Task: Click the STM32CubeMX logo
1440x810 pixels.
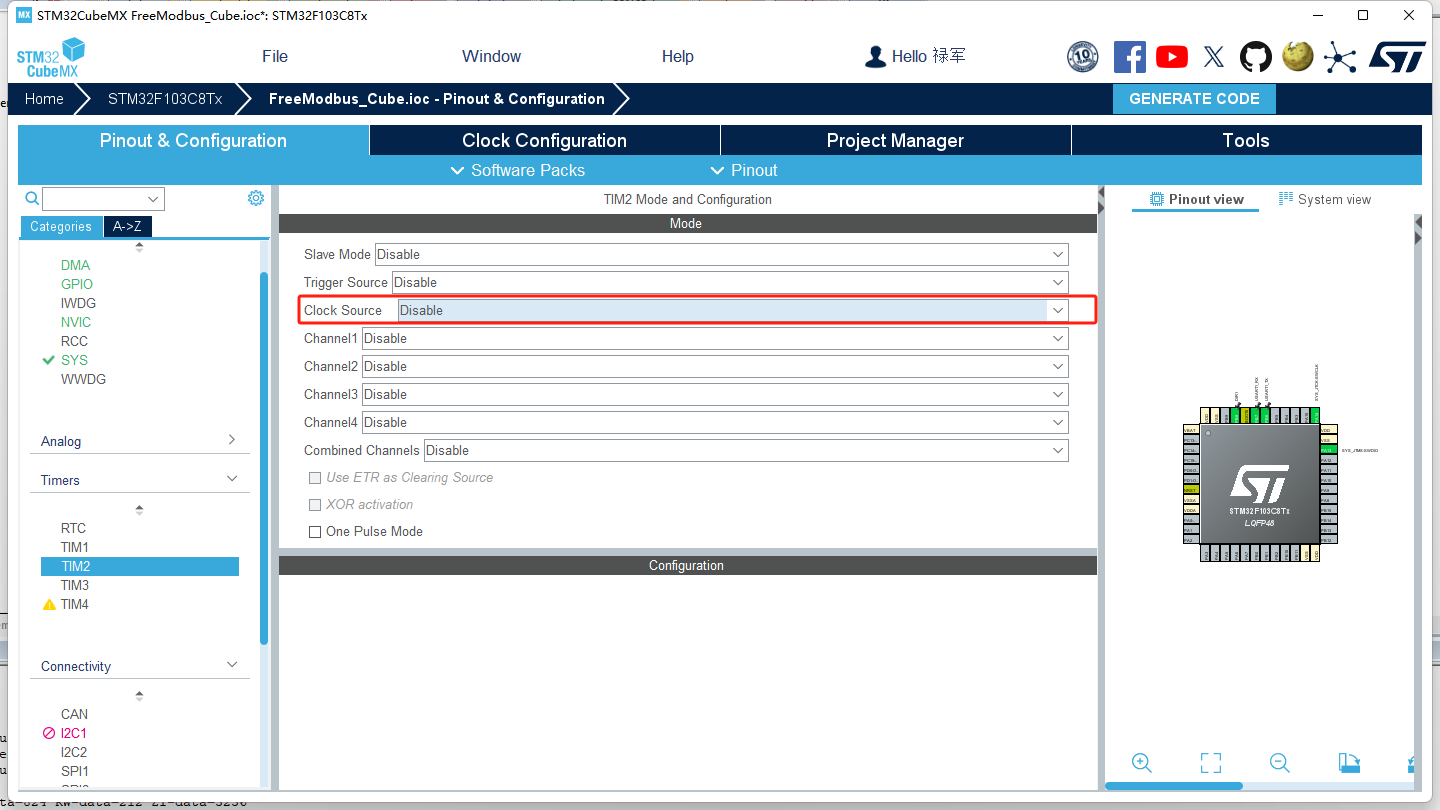Action: [50, 57]
